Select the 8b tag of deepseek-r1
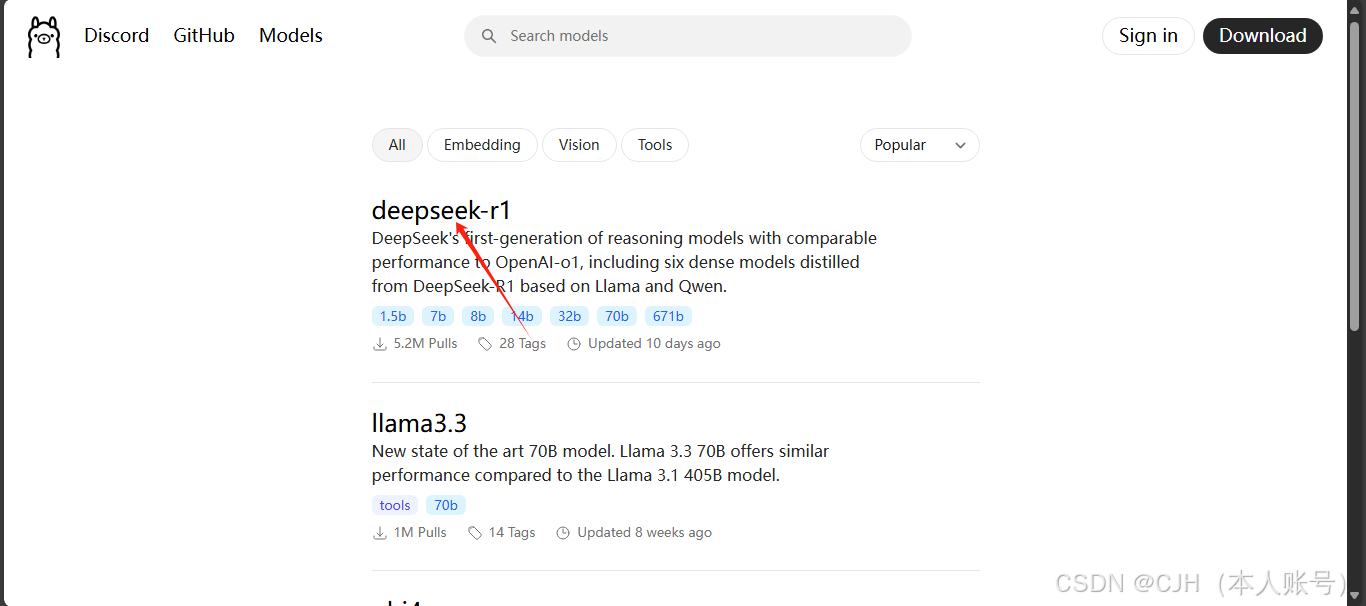1366x606 pixels. pyautogui.click(x=478, y=316)
